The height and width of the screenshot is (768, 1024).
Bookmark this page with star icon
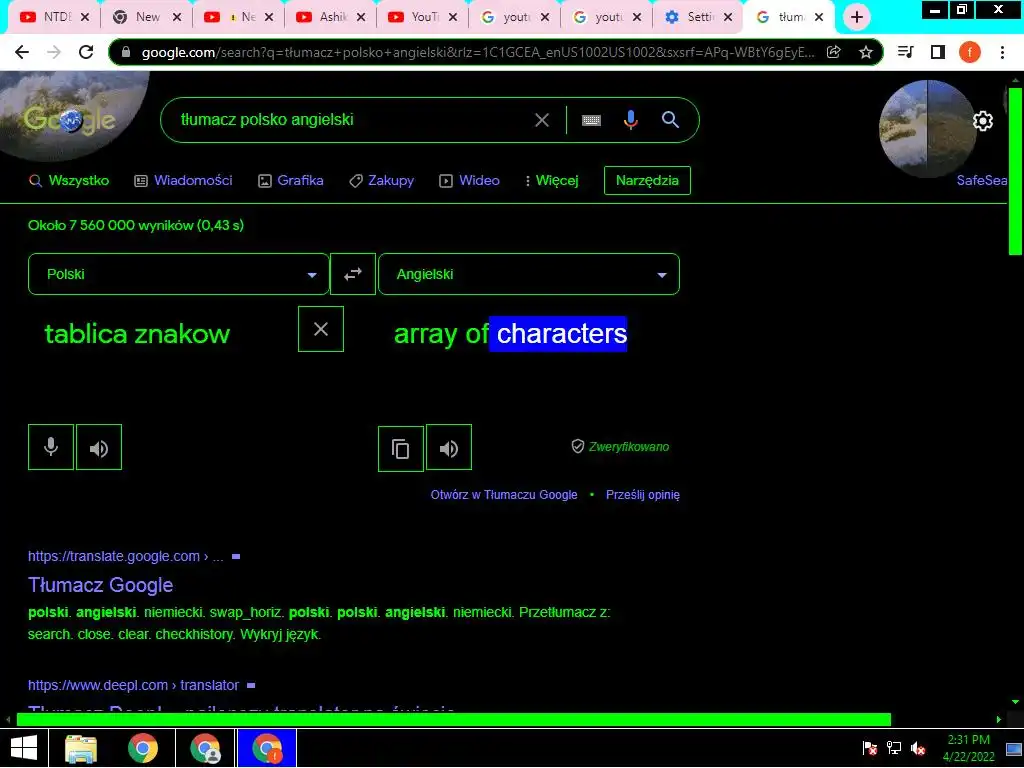click(x=866, y=52)
